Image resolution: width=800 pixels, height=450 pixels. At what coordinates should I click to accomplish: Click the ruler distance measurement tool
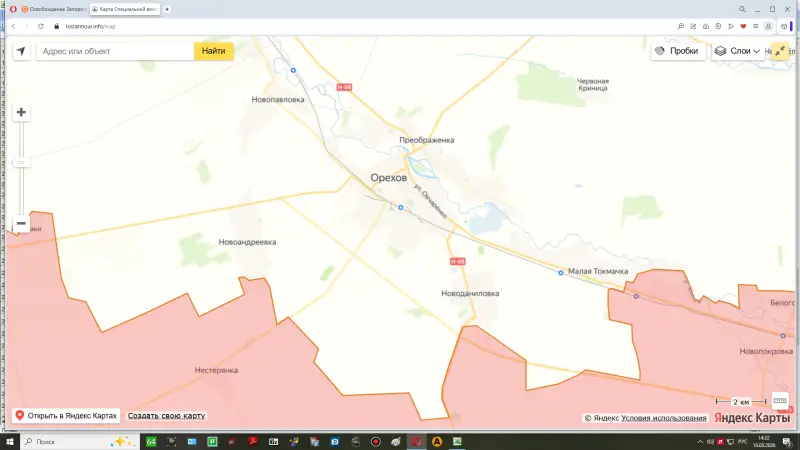780,400
